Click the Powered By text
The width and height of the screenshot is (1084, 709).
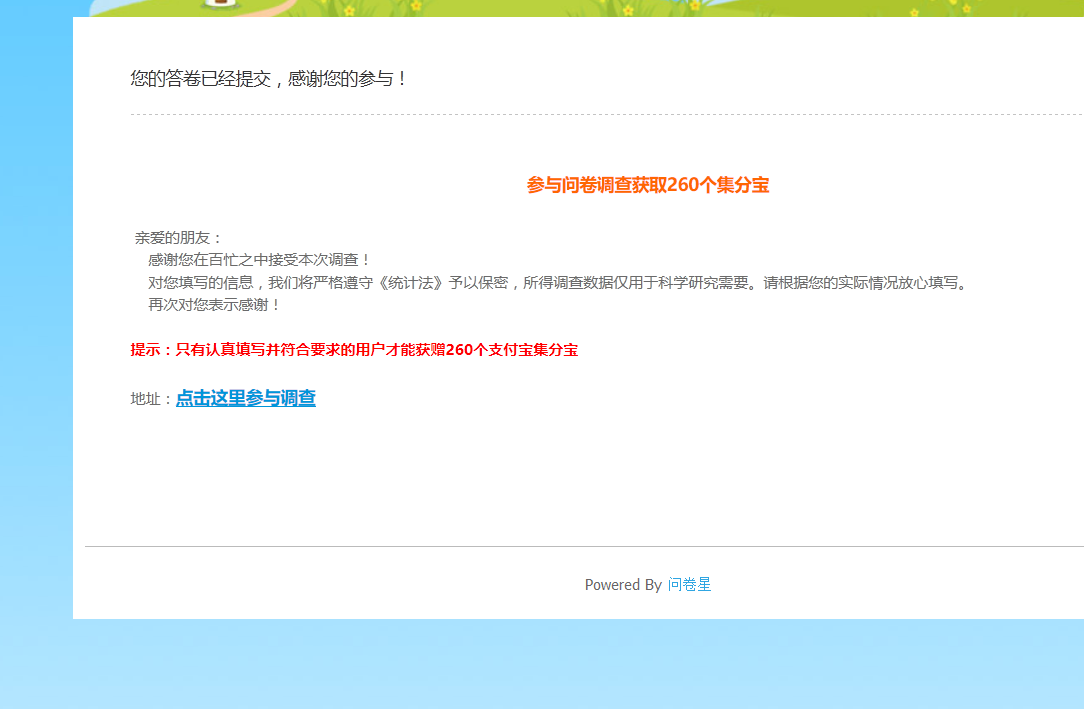pos(623,585)
